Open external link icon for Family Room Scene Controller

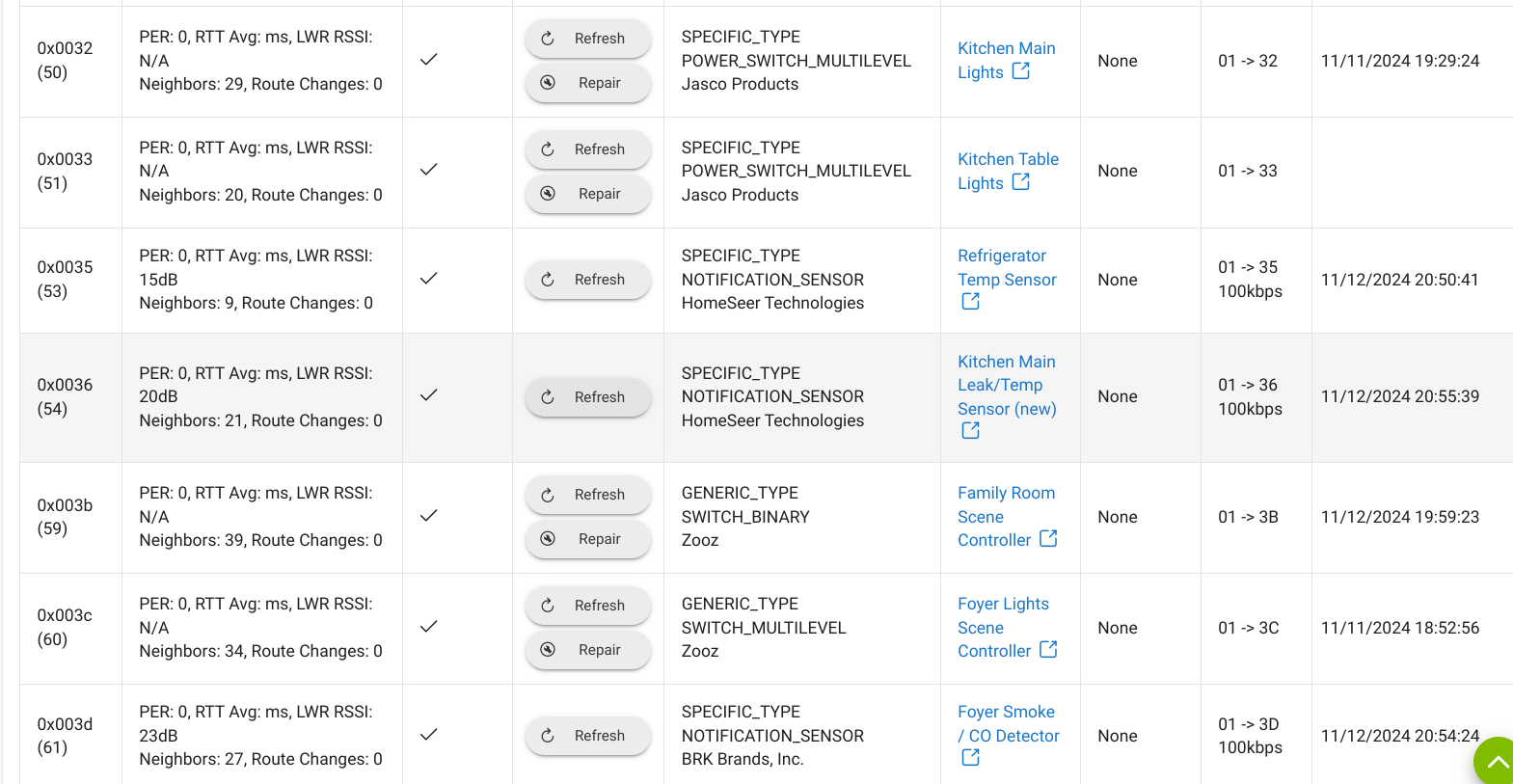[x=1048, y=539]
